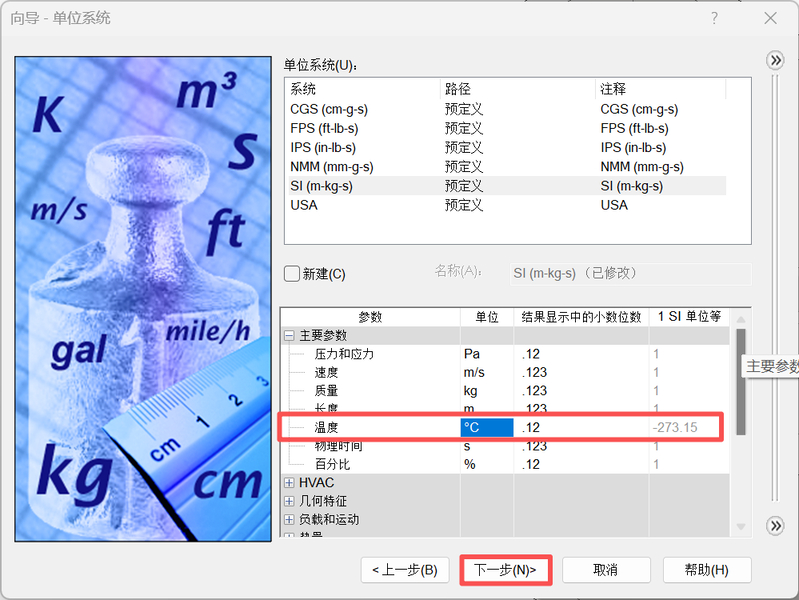Click the parameter table vertical scrollbar thumb

click(x=741, y=382)
